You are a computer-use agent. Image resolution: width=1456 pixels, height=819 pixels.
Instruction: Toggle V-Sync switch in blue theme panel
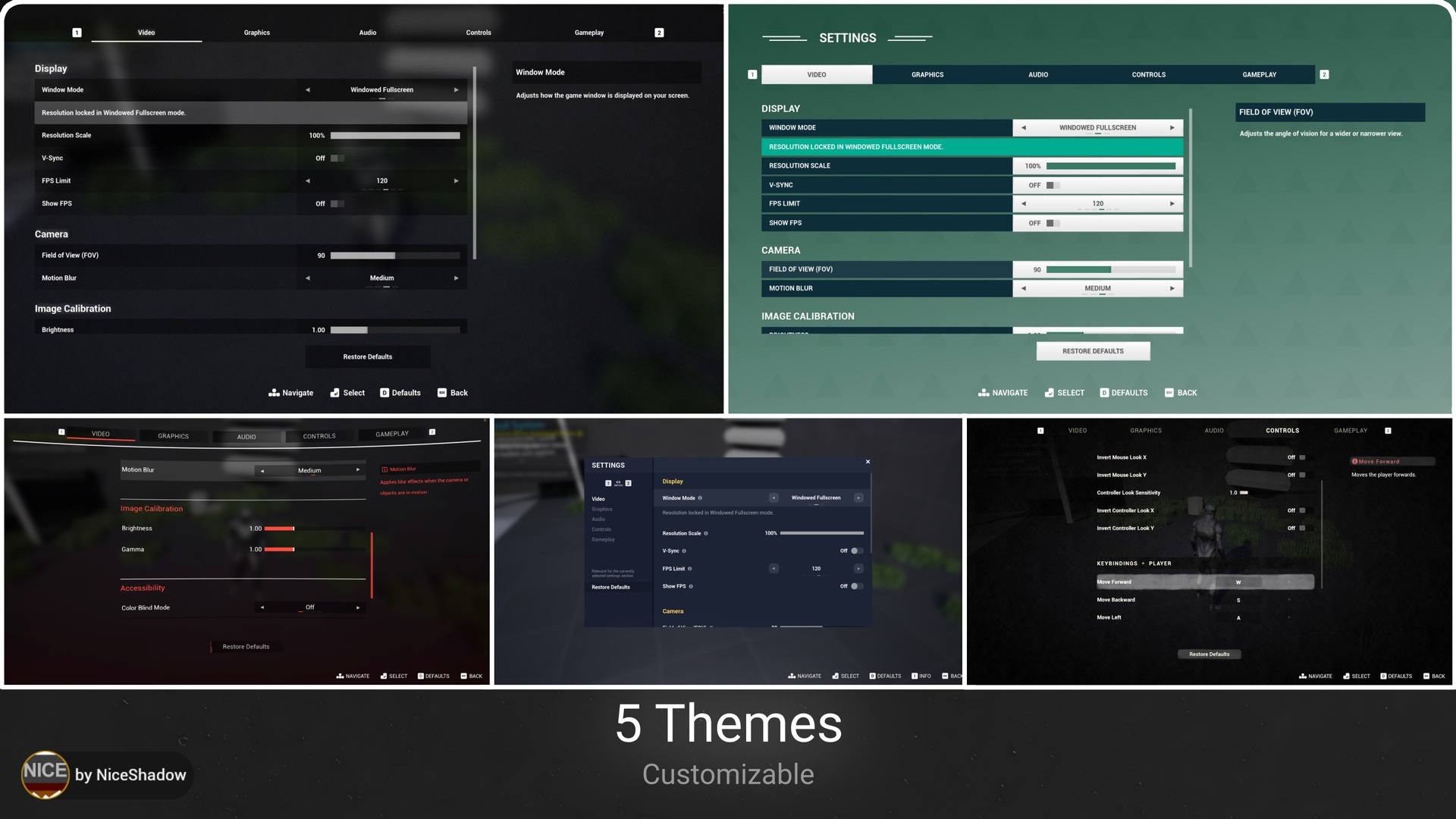coord(856,551)
